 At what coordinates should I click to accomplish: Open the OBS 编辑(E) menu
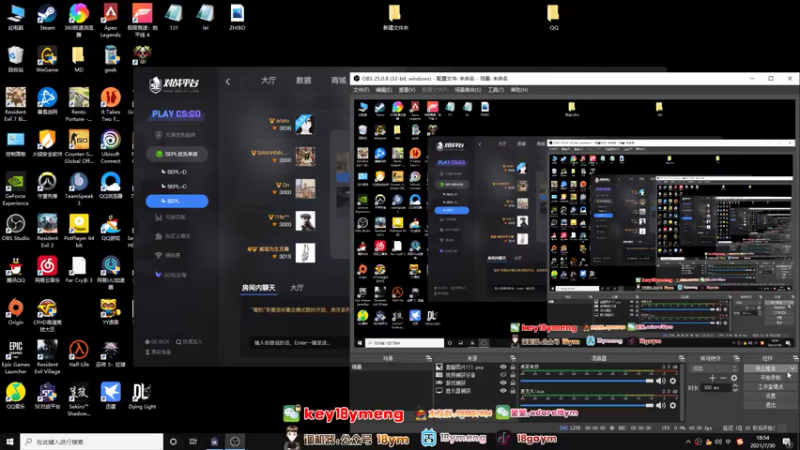pos(384,90)
